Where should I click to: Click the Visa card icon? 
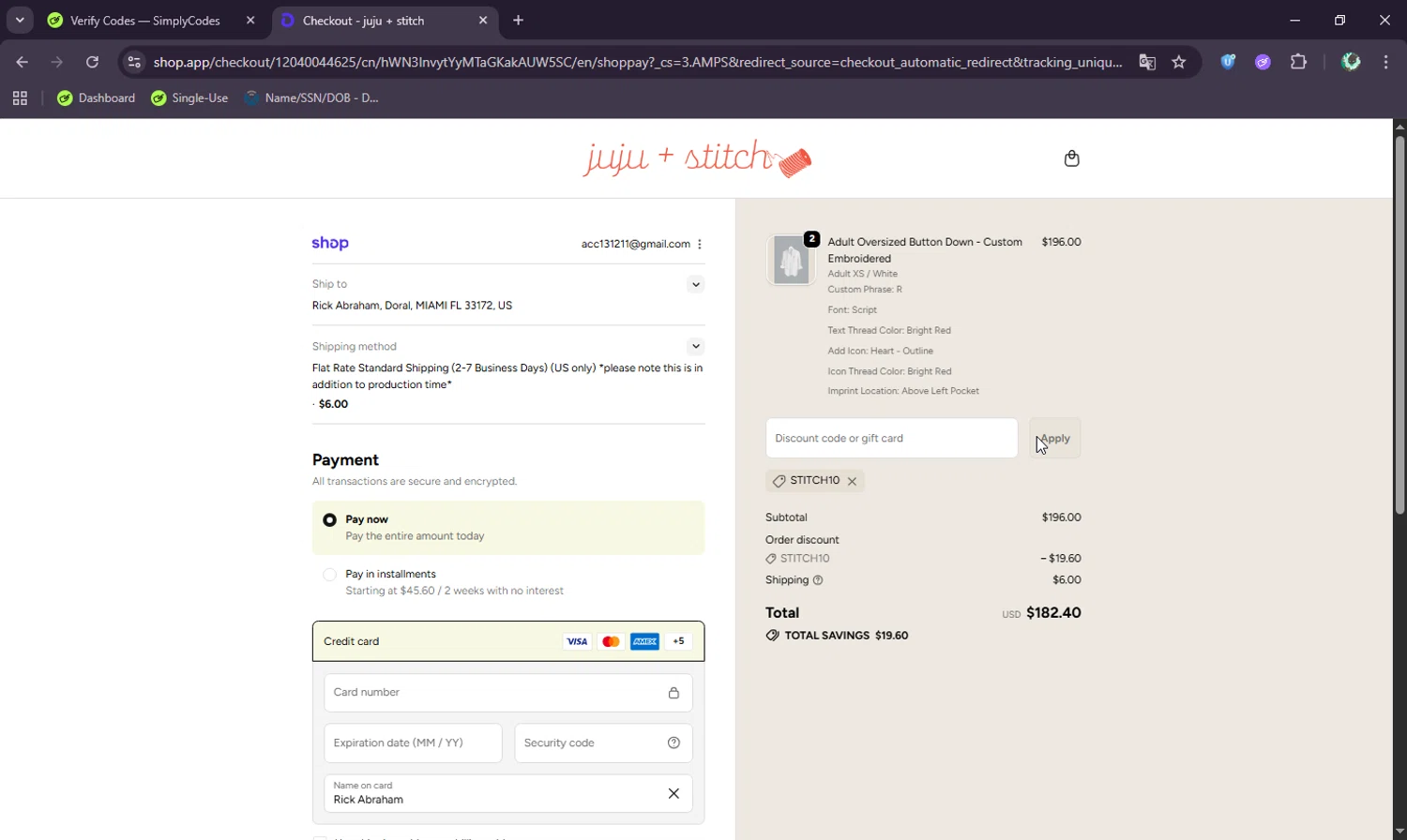point(577,641)
